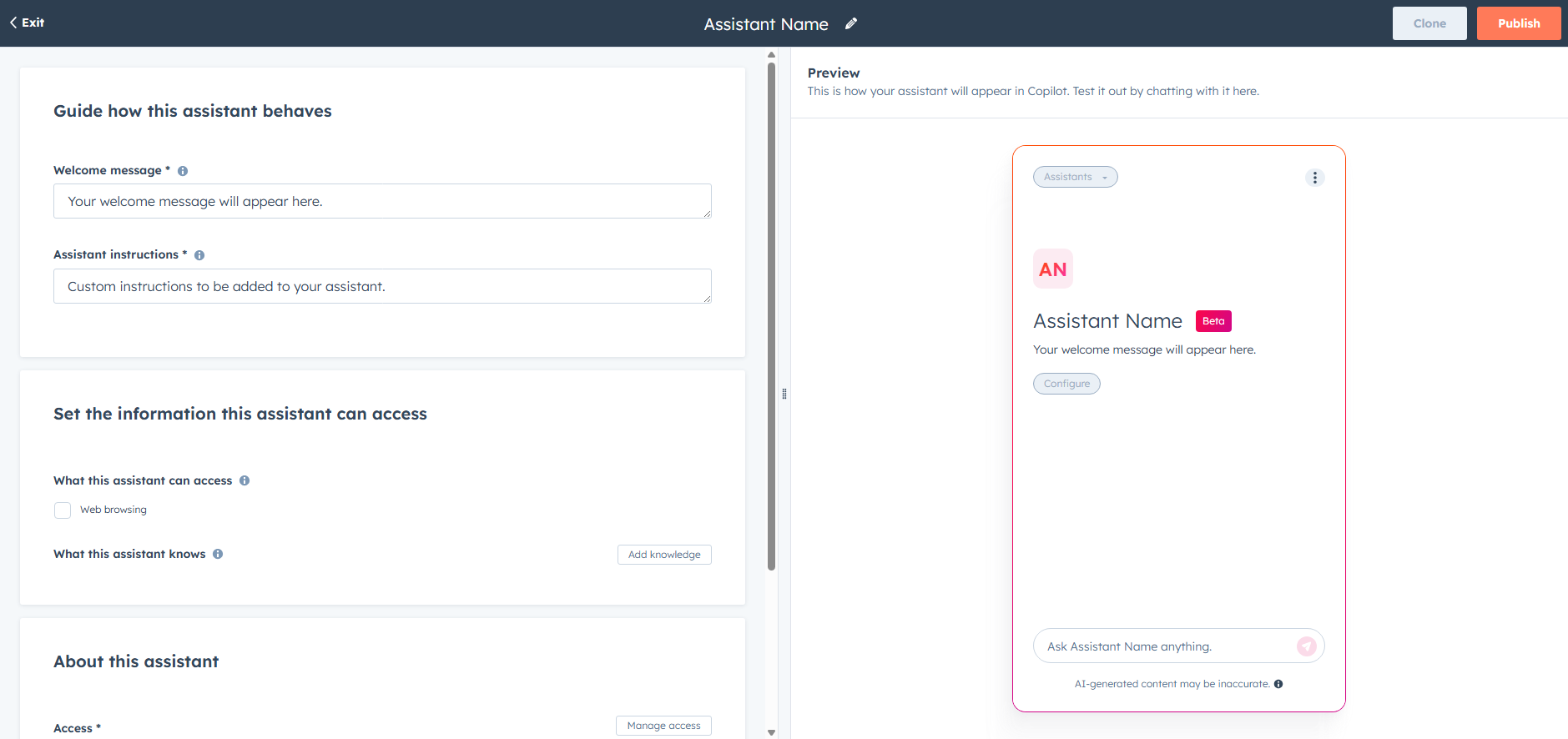Click the Add knowledge button

click(x=664, y=555)
